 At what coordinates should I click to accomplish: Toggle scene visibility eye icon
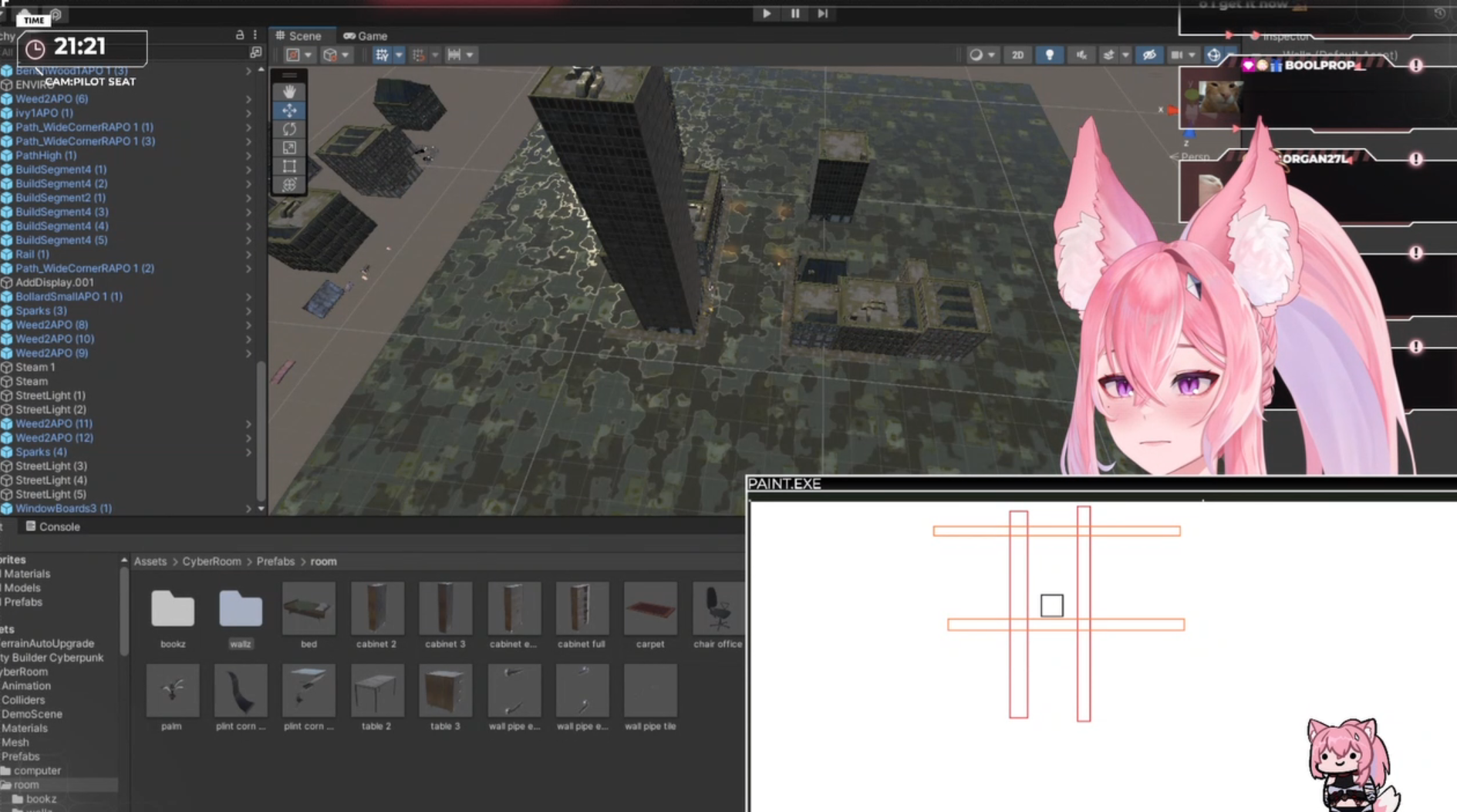1148,55
